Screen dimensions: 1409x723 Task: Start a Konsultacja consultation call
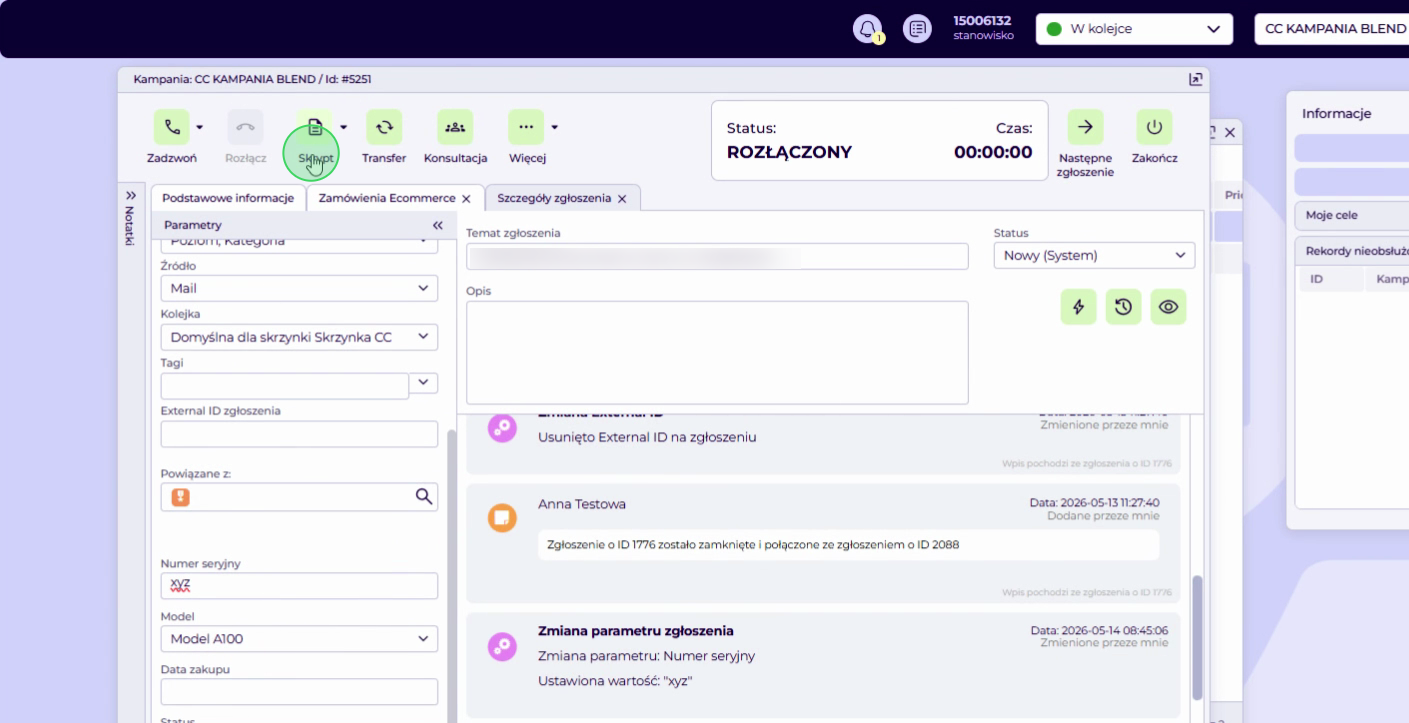tap(455, 127)
